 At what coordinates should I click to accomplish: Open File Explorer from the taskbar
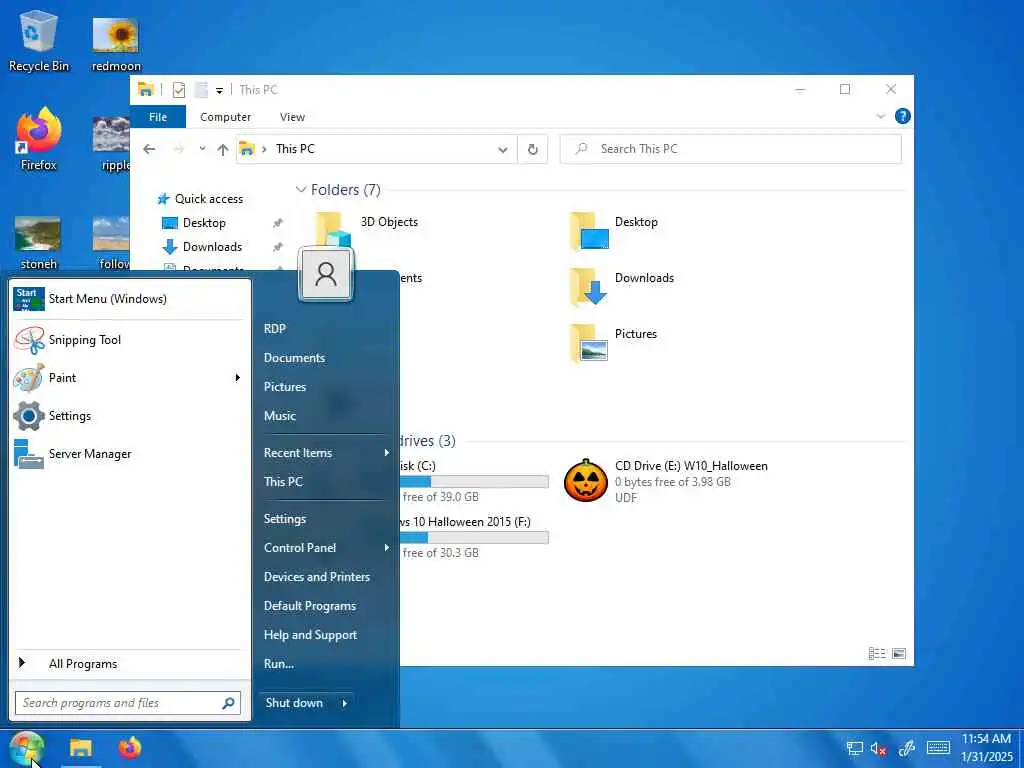pos(81,748)
